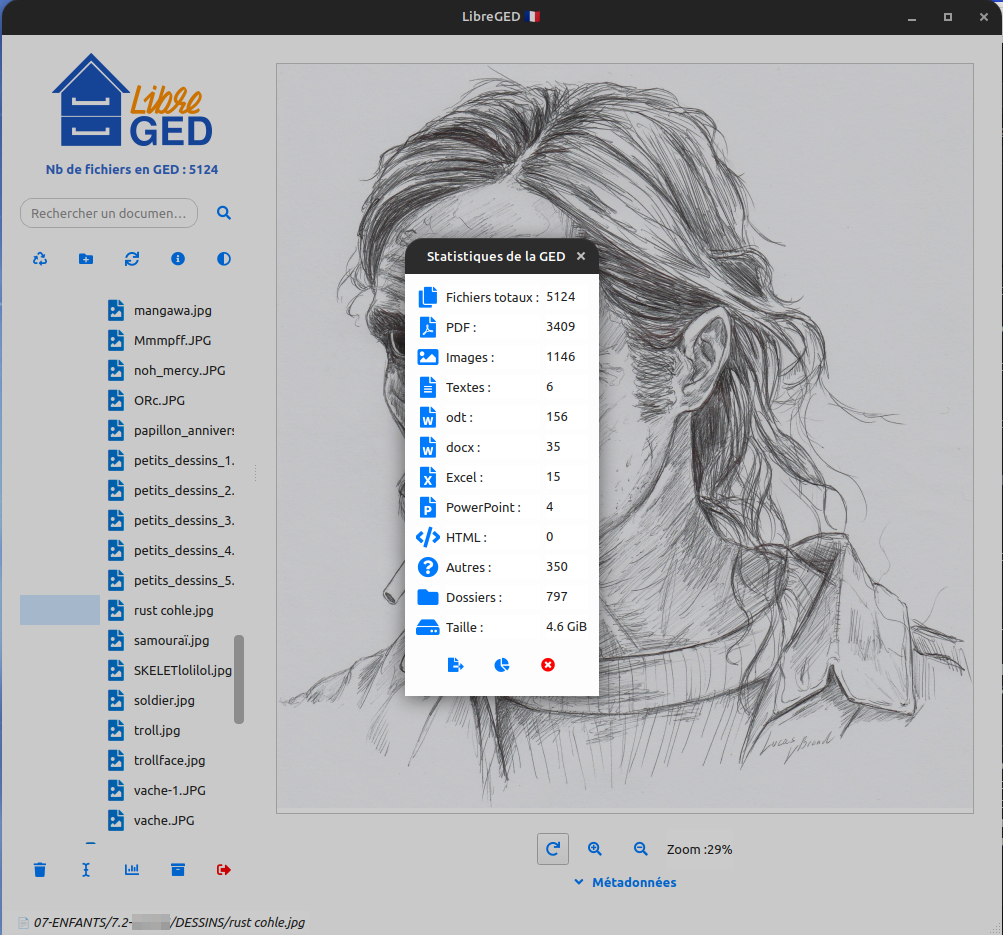Show the pie chart in statistics dialog

click(x=502, y=665)
